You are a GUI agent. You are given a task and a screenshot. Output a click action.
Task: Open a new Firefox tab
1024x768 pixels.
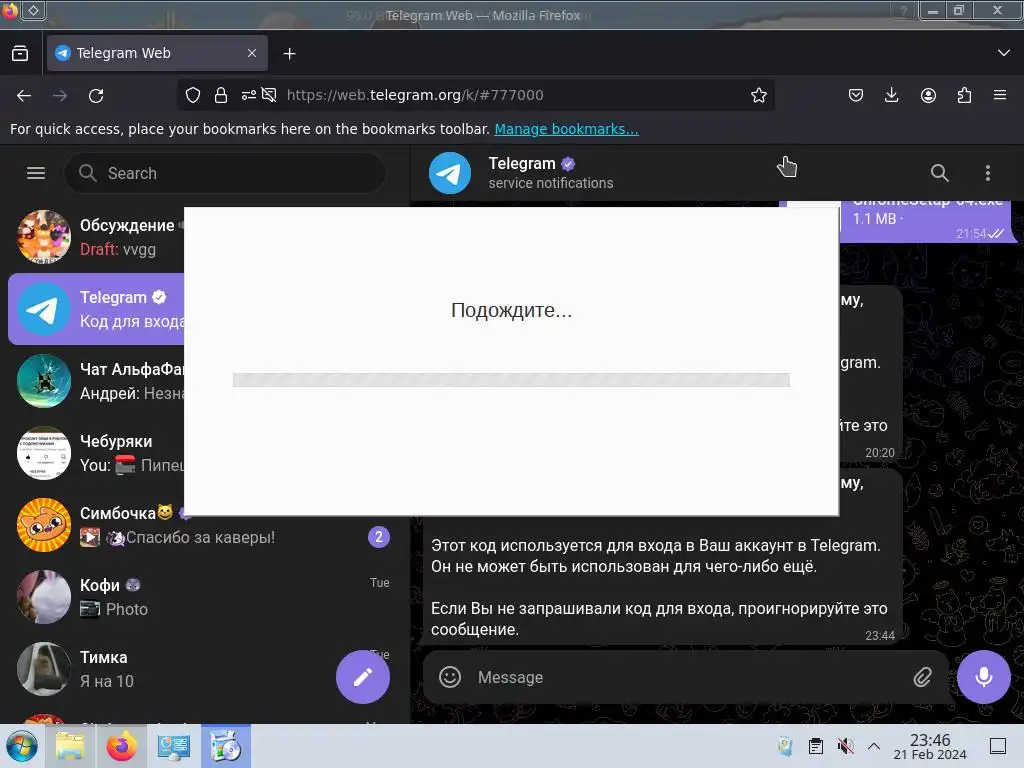pos(290,54)
